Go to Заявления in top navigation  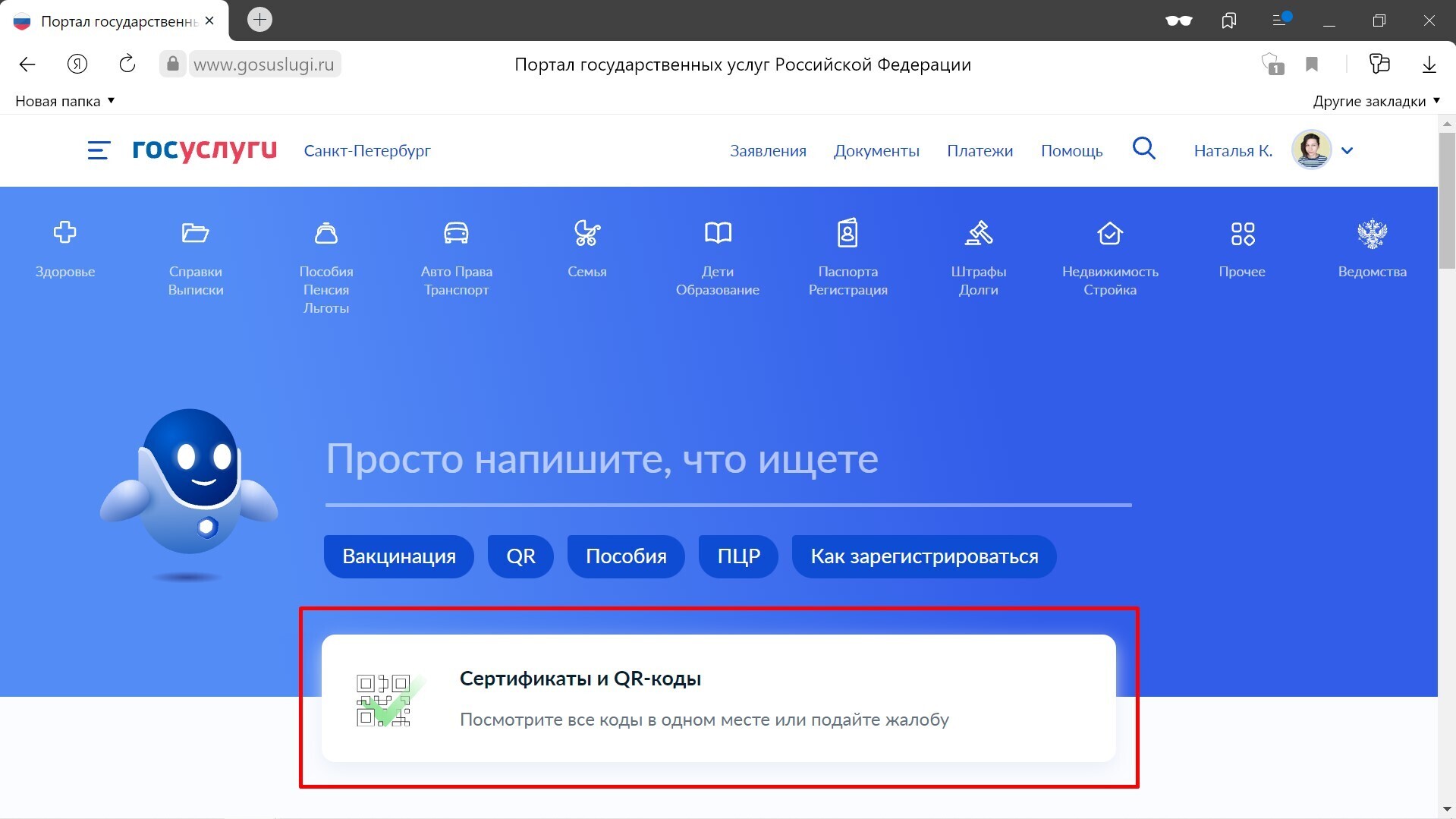[767, 150]
